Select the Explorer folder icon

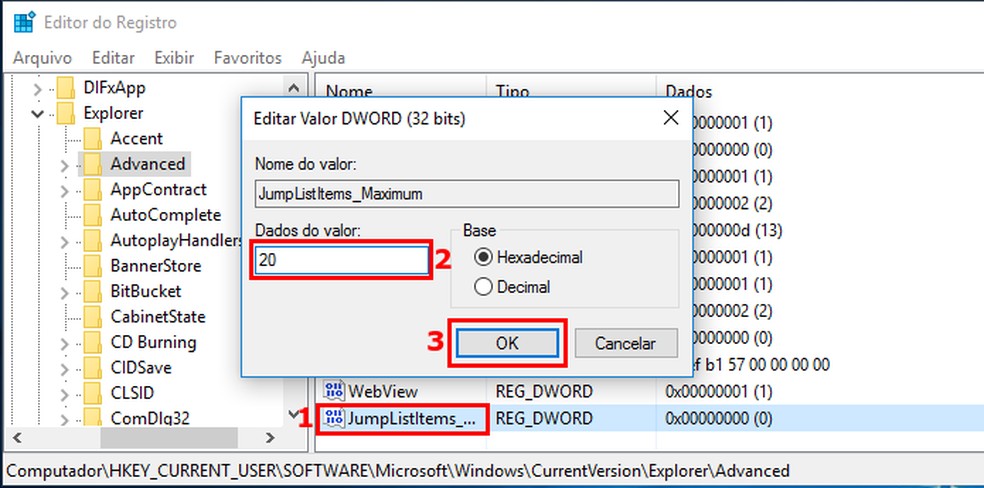[65, 114]
